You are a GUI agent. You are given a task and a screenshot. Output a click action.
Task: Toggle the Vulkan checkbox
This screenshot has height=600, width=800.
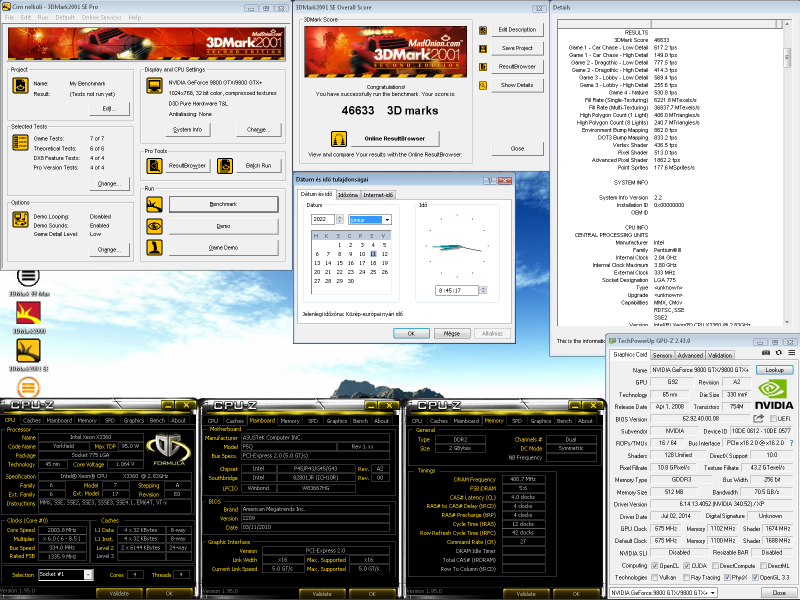655,578
